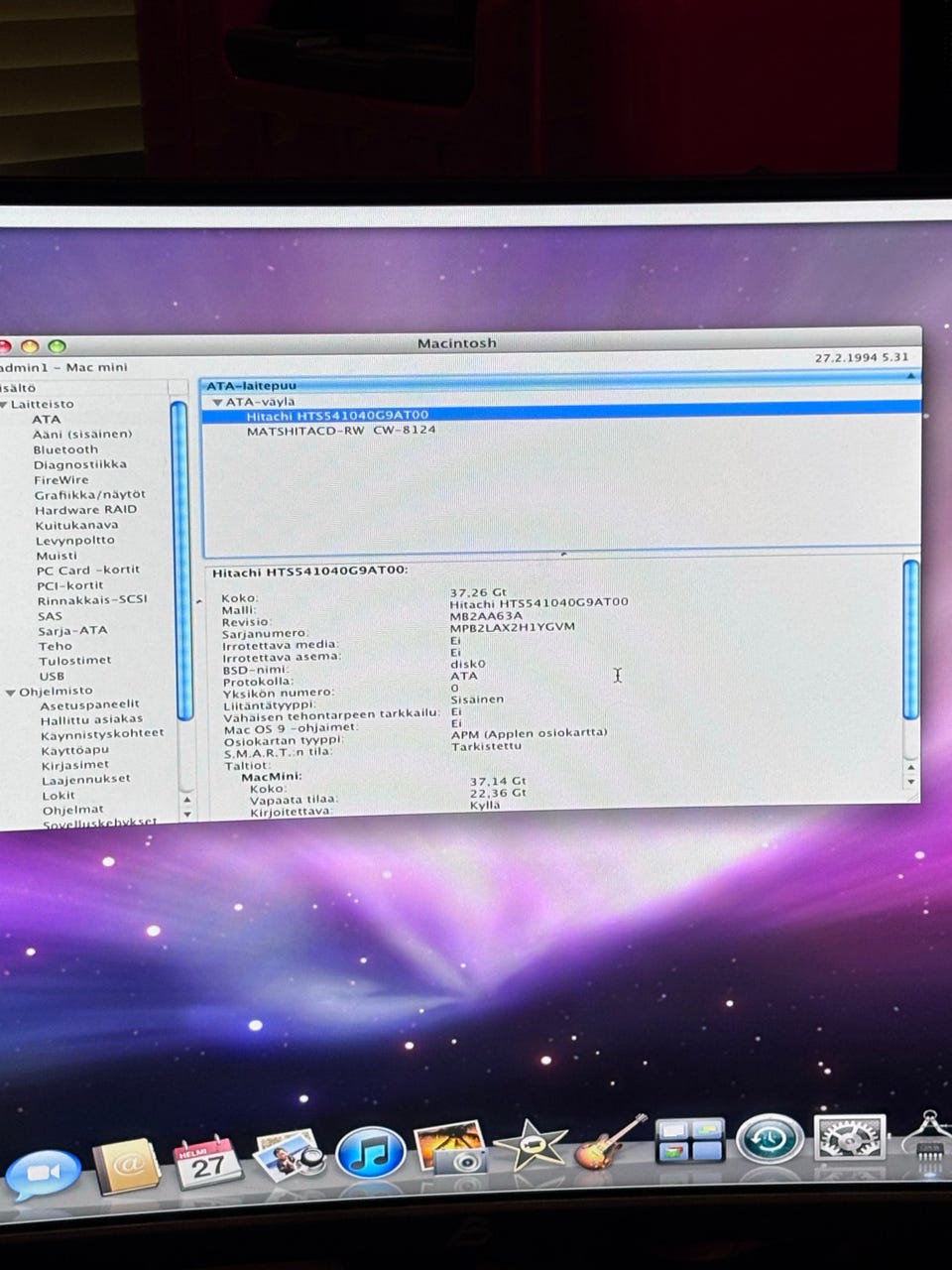Click the date 27.2.1994 5.31
The image size is (952, 1270).
pos(862,357)
